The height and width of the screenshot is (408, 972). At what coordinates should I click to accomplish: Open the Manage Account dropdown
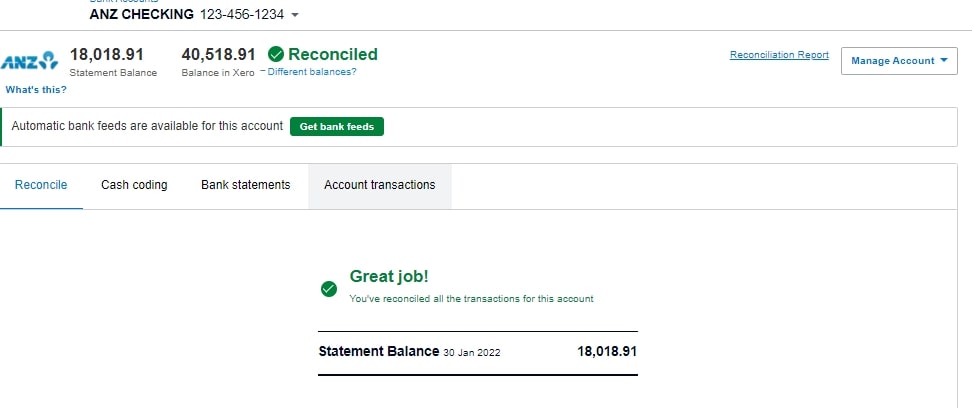[899, 61]
